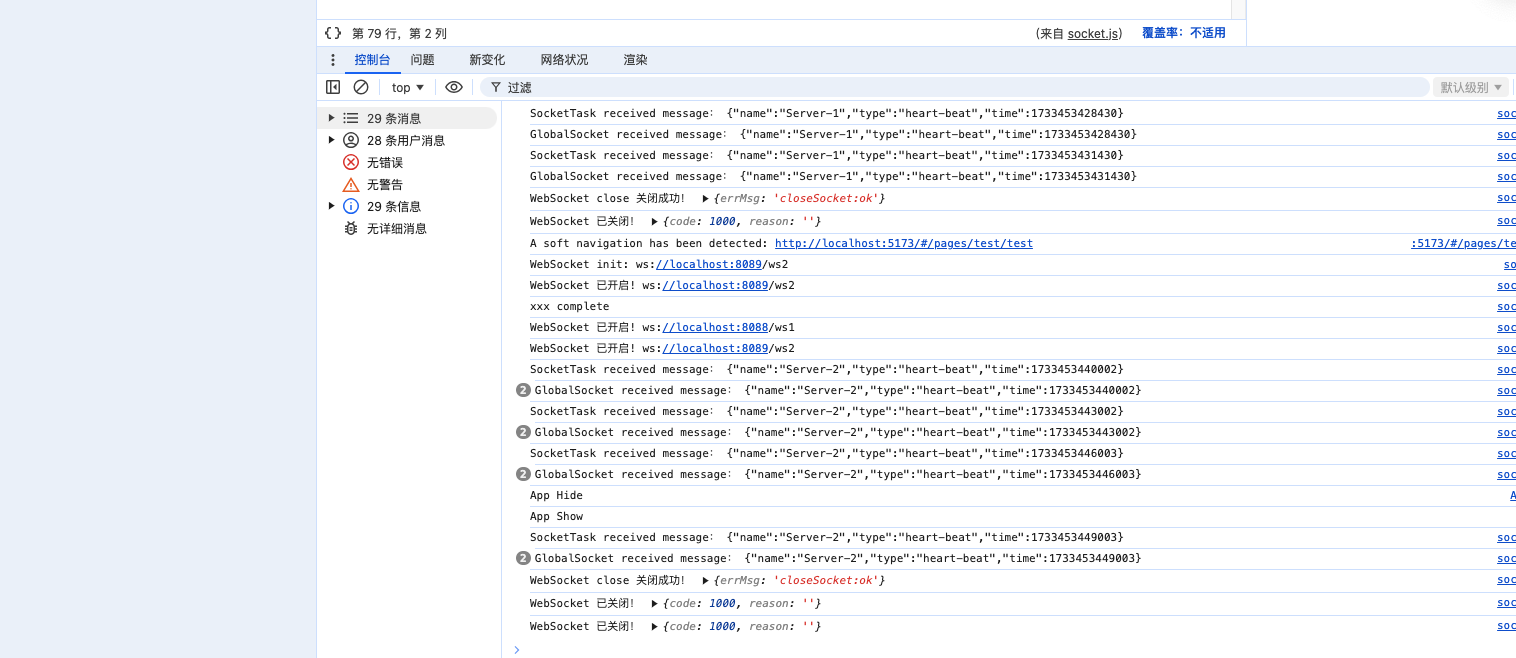Clear console with the circle-slash icon
Image resolution: width=1516 pixels, height=658 pixels.
pyautogui.click(x=361, y=87)
